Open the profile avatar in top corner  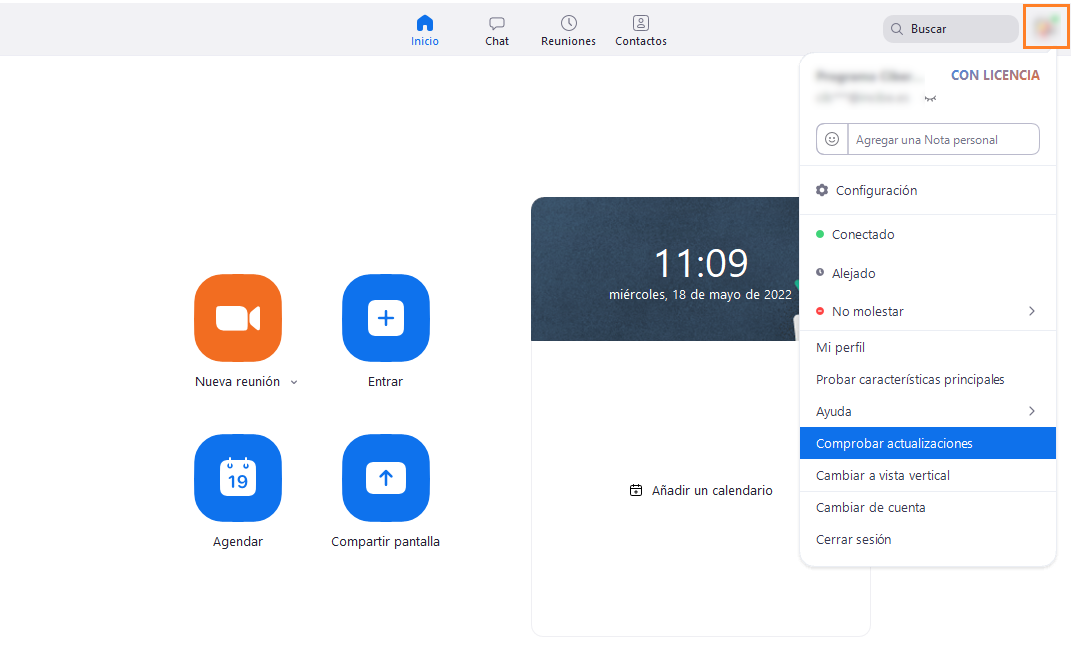(x=1046, y=28)
